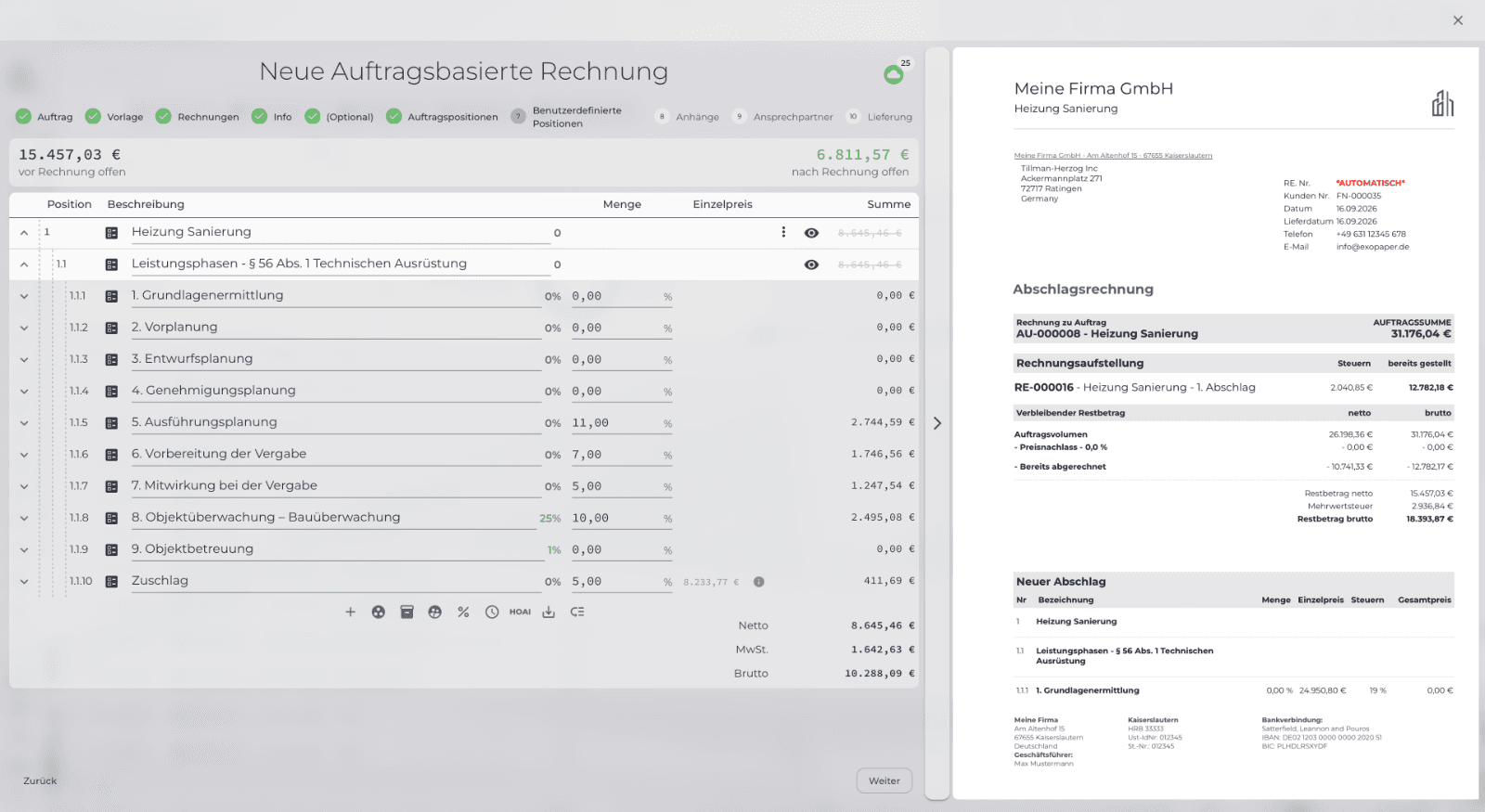The height and width of the screenshot is (812, 1485).
Task: Click the Weiter button
Action: pos(885,780)
